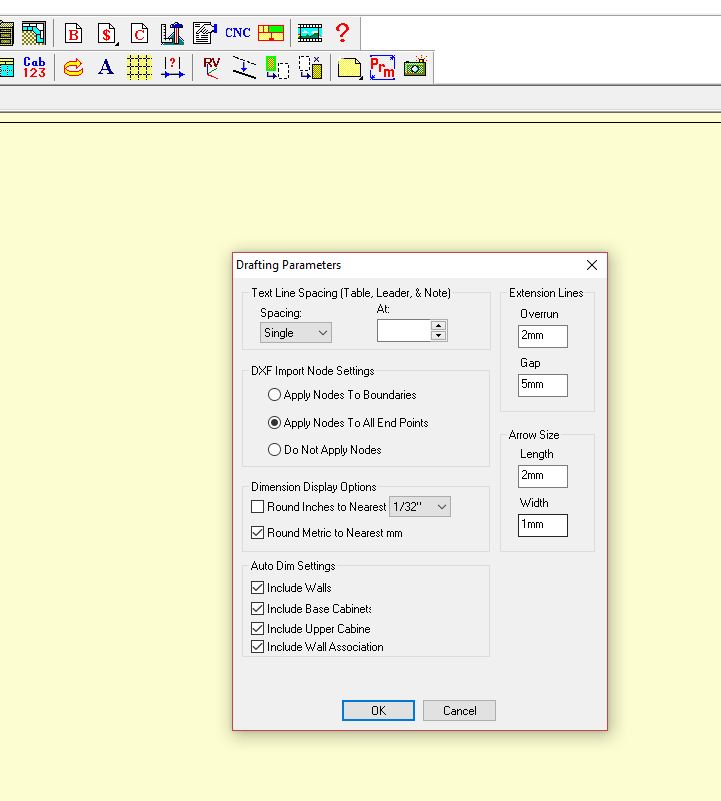
Task: Uncheck 'Round Metric to Nearest mm'
Action: coord(258,533)
